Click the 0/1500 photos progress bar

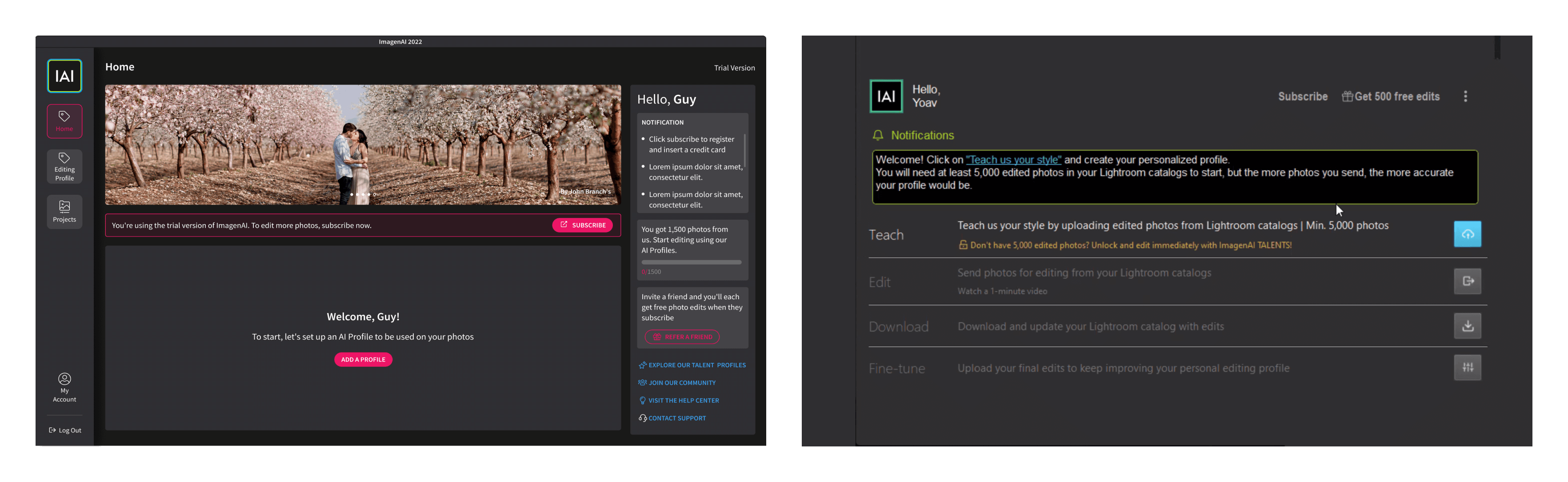692,263
